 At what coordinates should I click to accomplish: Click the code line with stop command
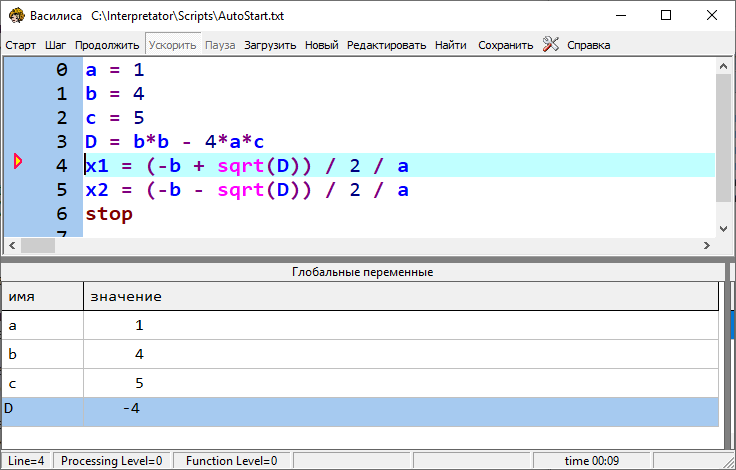[109, 214]
